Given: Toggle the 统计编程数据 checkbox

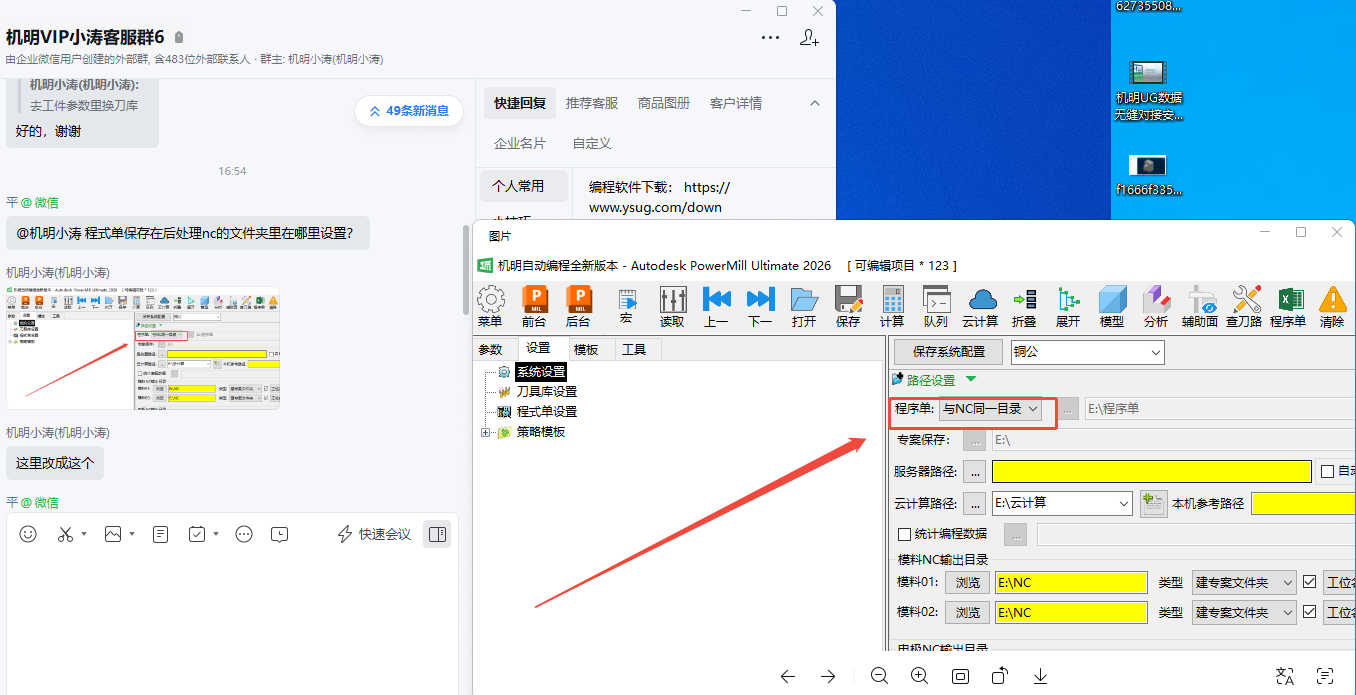Looking at the screenshot, I should click(x=905, y=534).
